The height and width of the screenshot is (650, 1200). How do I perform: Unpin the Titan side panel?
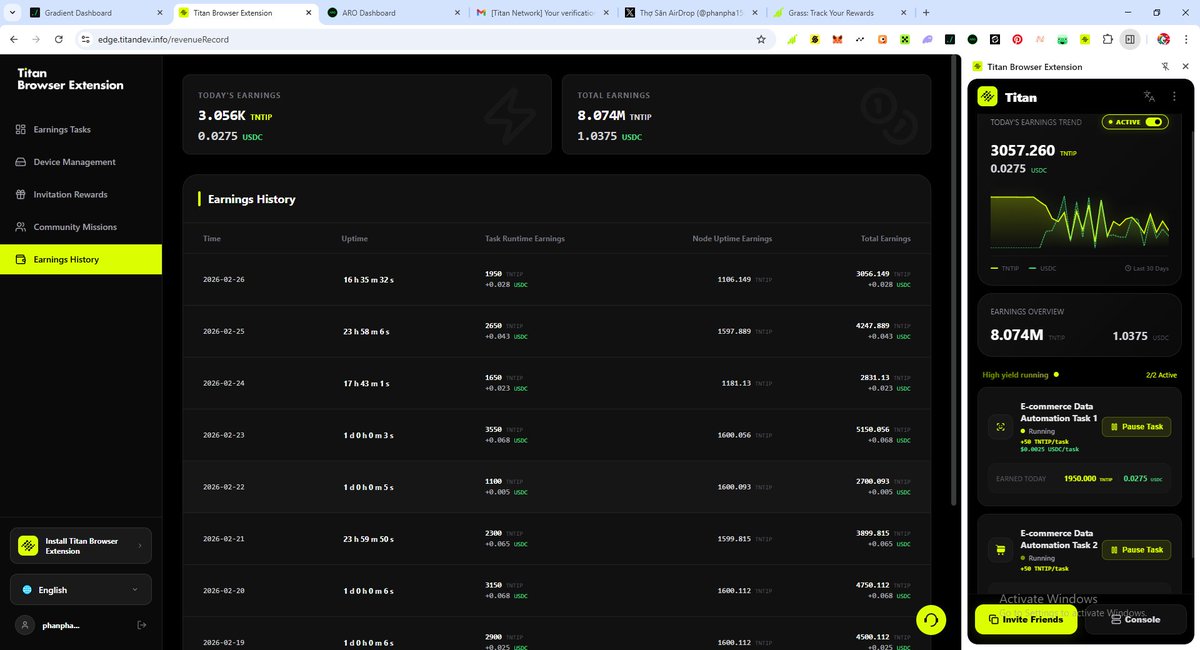pos(1165,66)
